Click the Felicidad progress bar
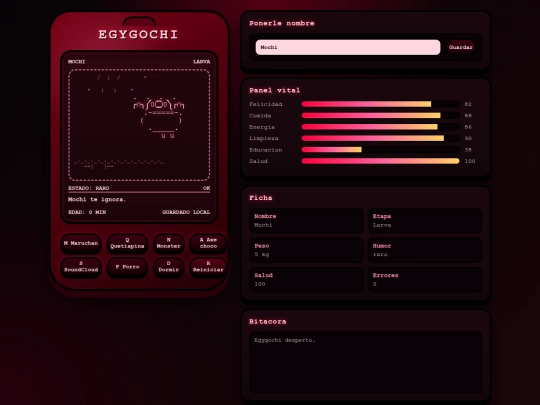540x405 pixels. click(x=381, y=104)
